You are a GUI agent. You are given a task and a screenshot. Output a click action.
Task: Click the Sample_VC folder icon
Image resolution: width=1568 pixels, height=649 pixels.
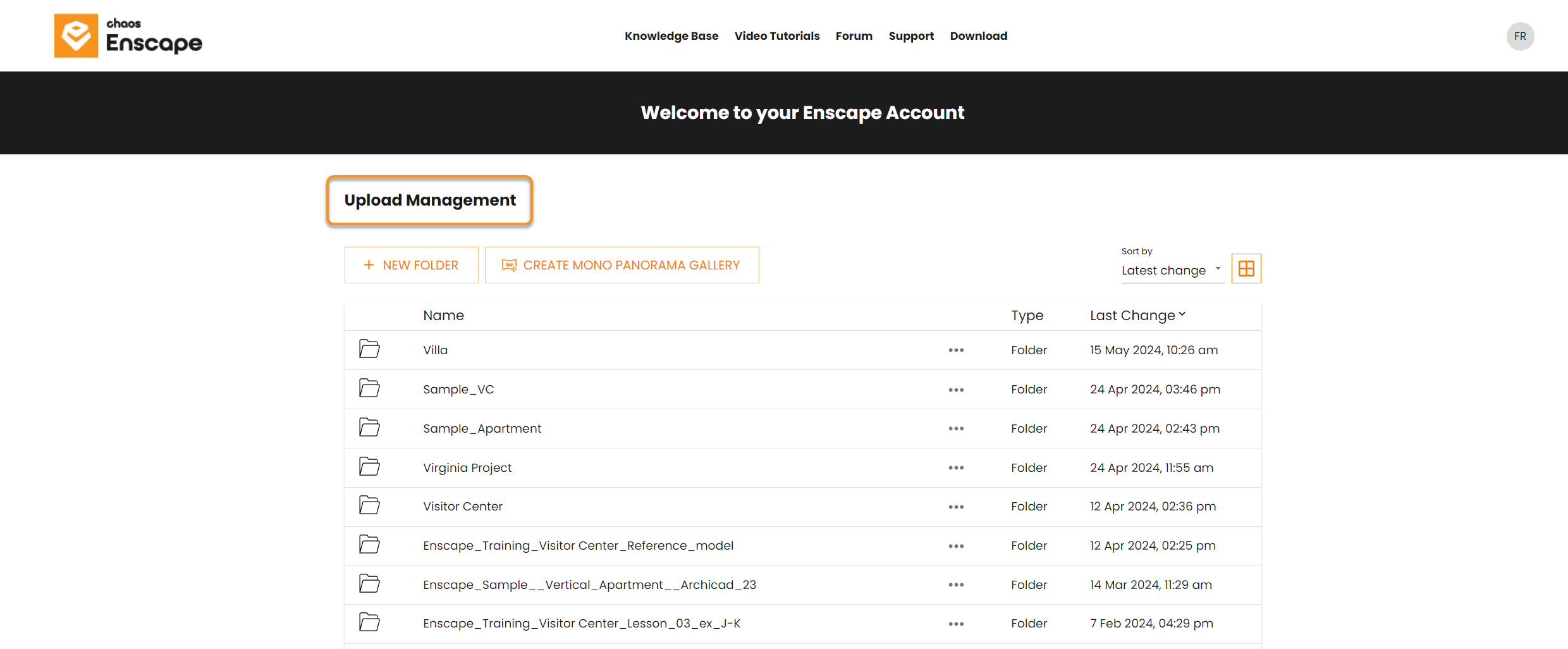point(369,388)
